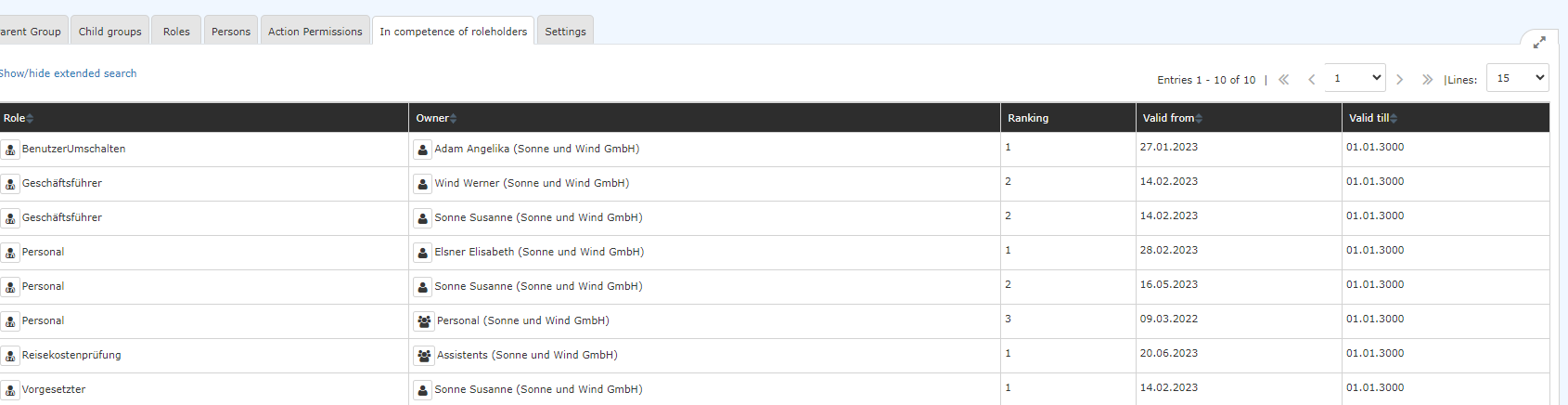Switch to the Child groups tab
1568x405 pixels.
point(110,31)
